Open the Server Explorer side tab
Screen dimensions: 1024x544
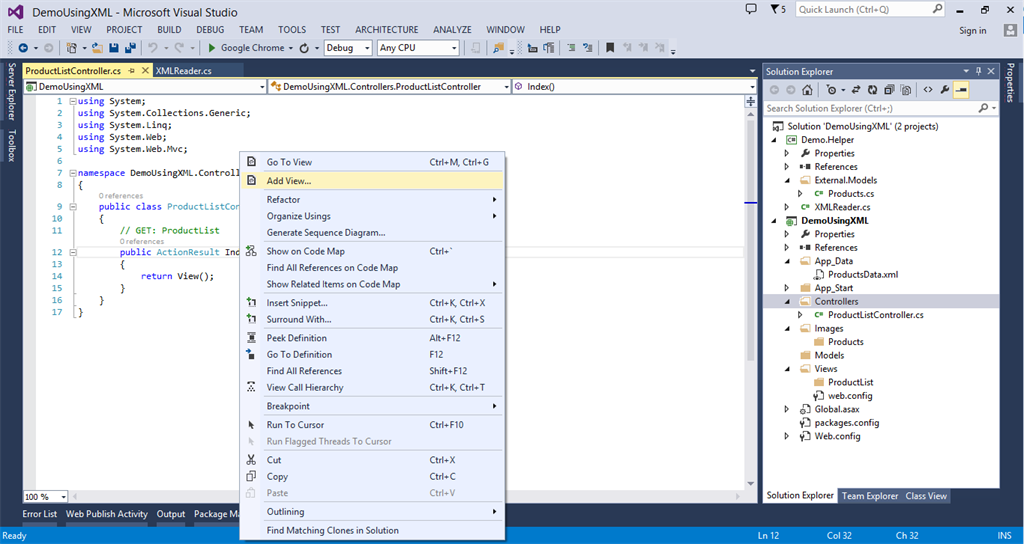pos(11,91)
